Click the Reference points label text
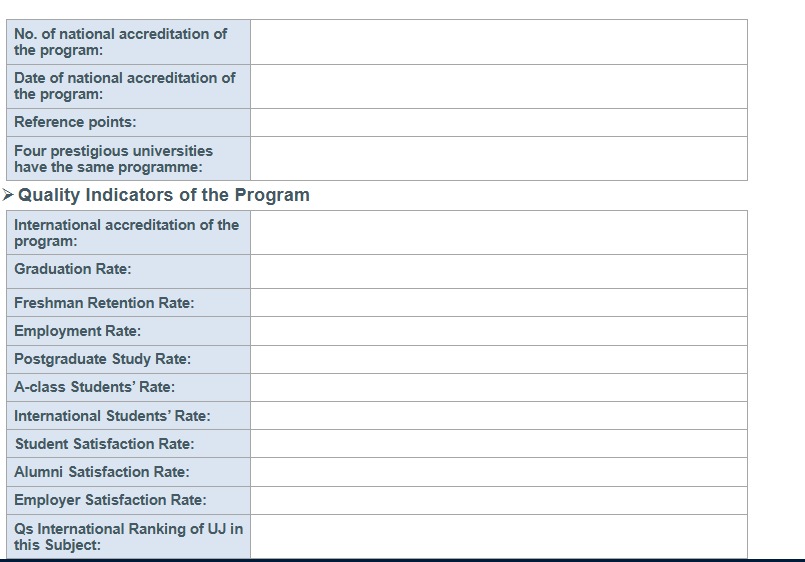The height and width of the screenshot is (562, 805). click(75, 122)
